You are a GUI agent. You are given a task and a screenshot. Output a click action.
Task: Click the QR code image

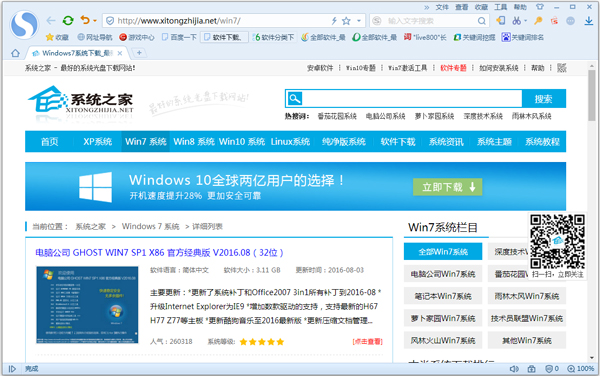click(x=558, y=241)
